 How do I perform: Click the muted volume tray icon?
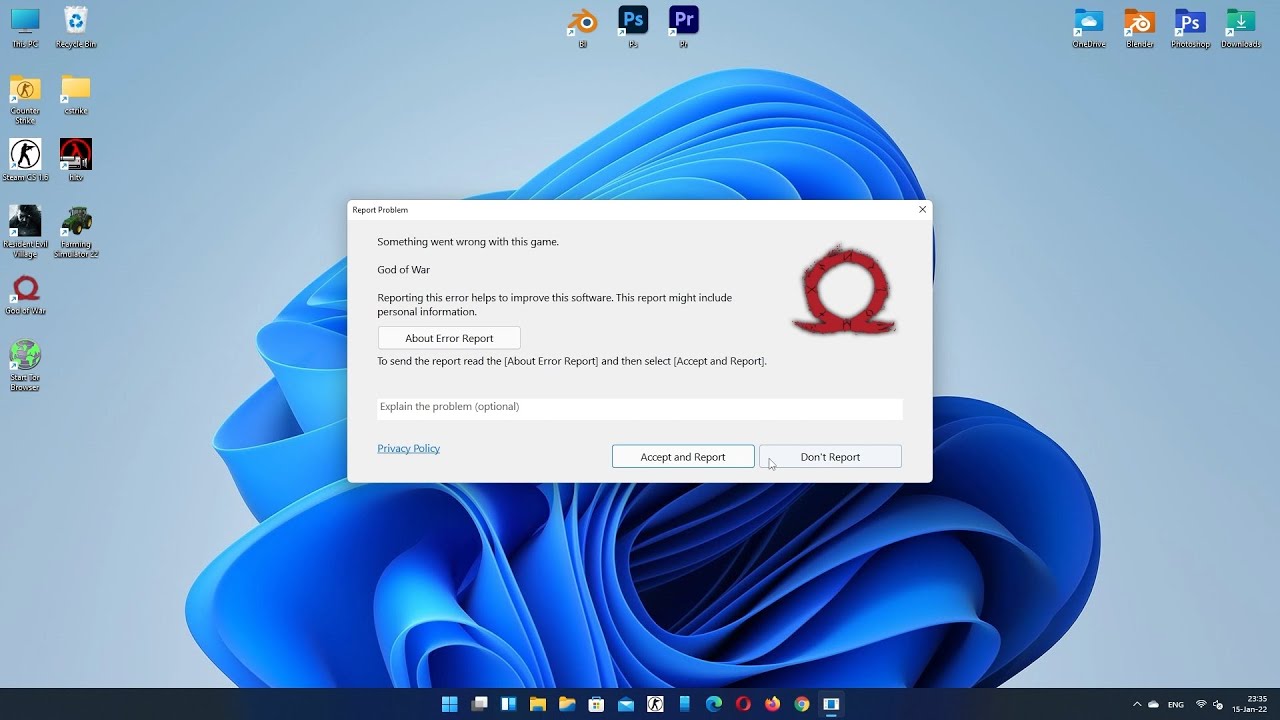pyautogui.click(x=1217, y=704)
